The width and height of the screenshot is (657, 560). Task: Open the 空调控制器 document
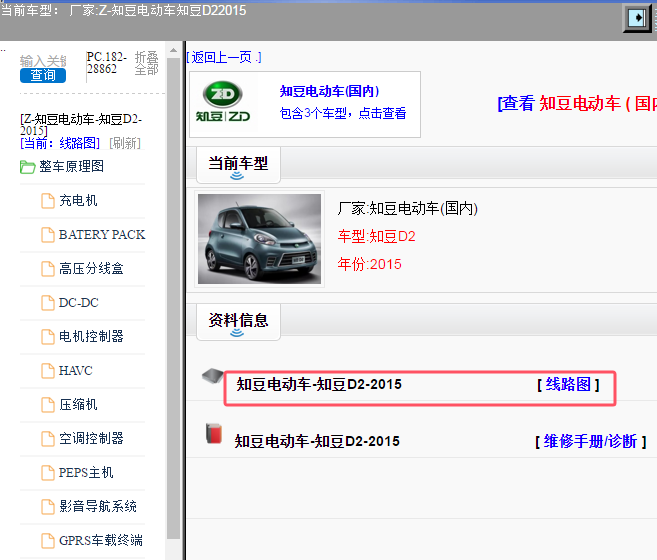(x=91, y=438)
